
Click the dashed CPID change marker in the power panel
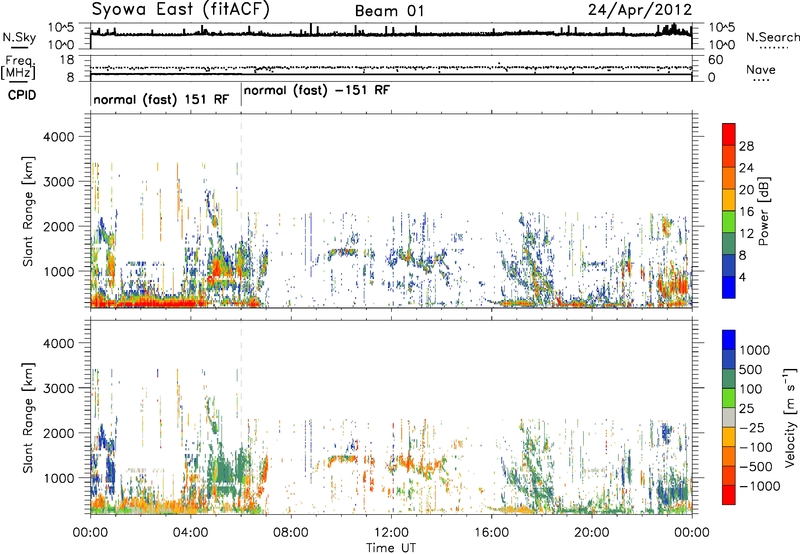241,210
